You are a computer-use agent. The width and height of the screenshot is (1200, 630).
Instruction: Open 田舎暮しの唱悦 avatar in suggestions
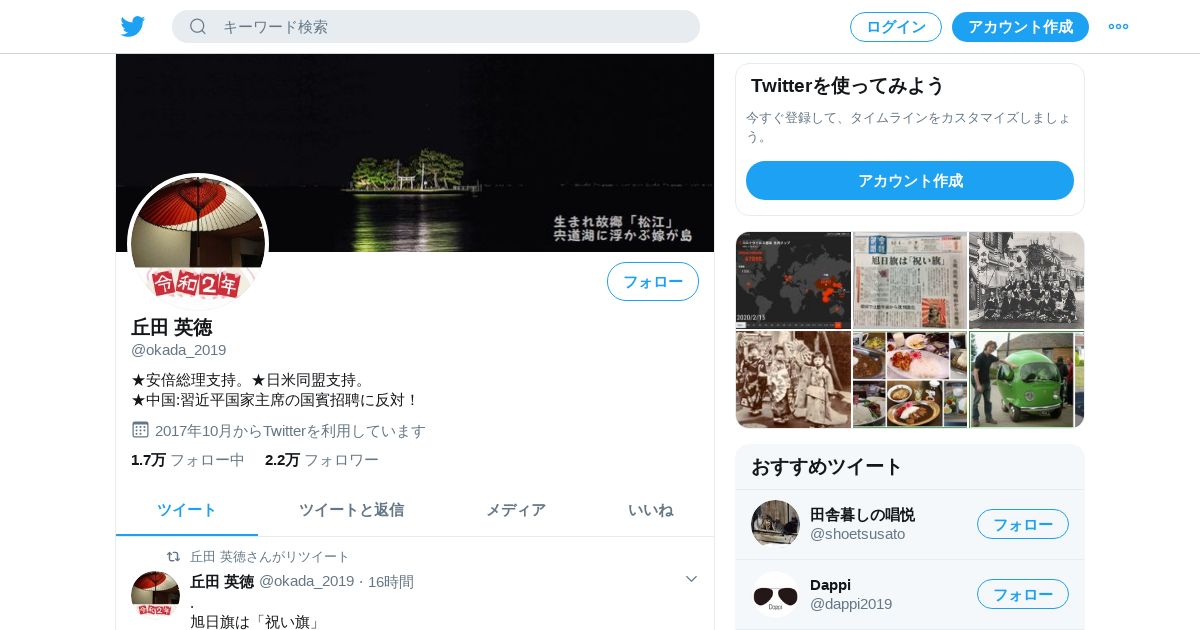775,524
